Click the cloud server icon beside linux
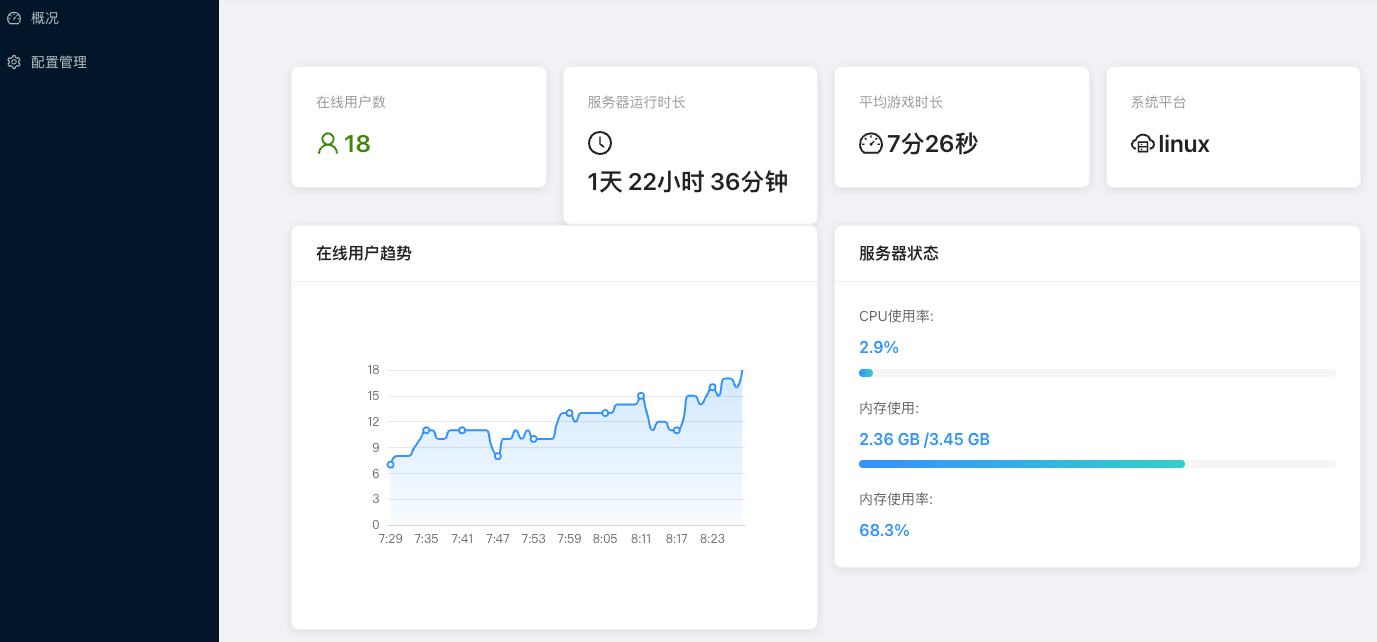This screenshot has height=642, width=1377. tap(1142, 144)
